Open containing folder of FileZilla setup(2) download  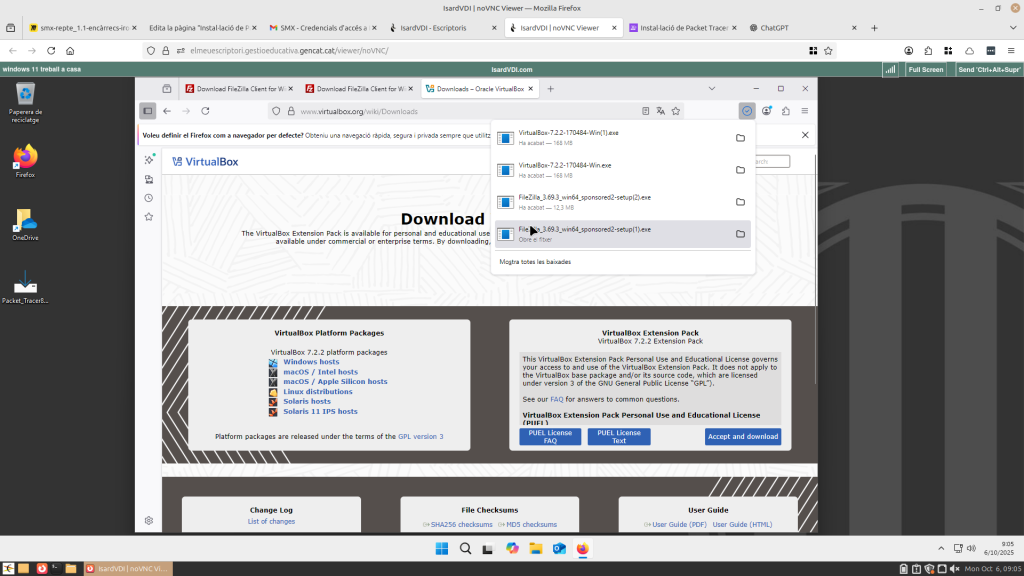point(740,202)
